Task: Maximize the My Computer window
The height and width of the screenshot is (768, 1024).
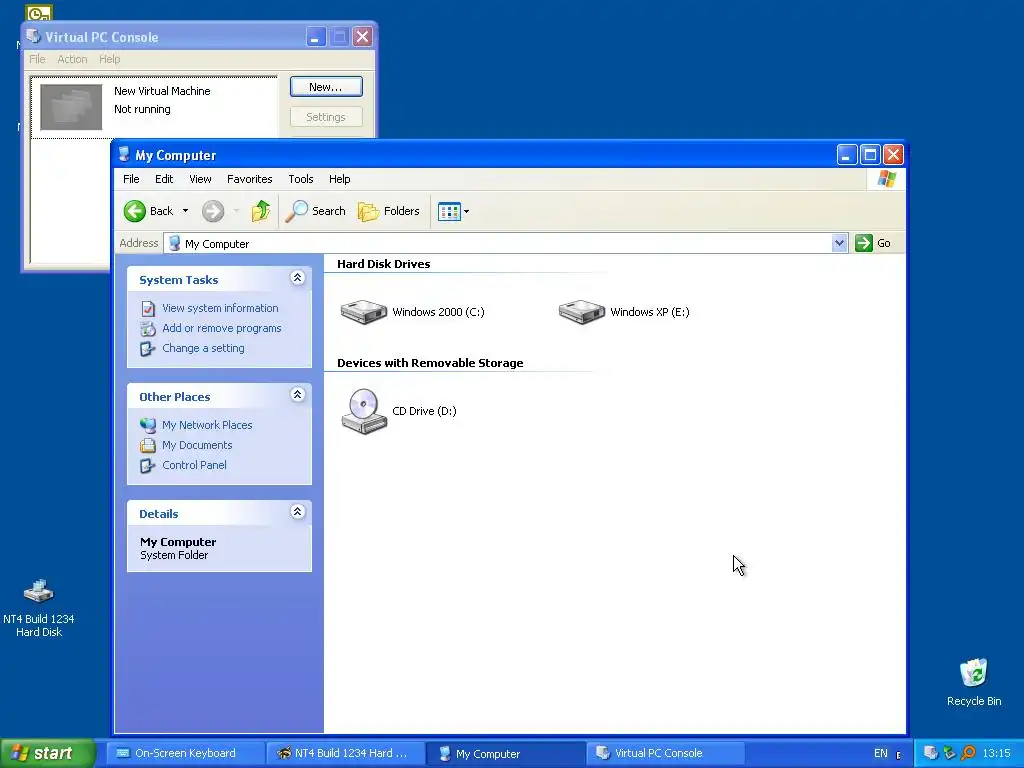Action: [870, 155]
